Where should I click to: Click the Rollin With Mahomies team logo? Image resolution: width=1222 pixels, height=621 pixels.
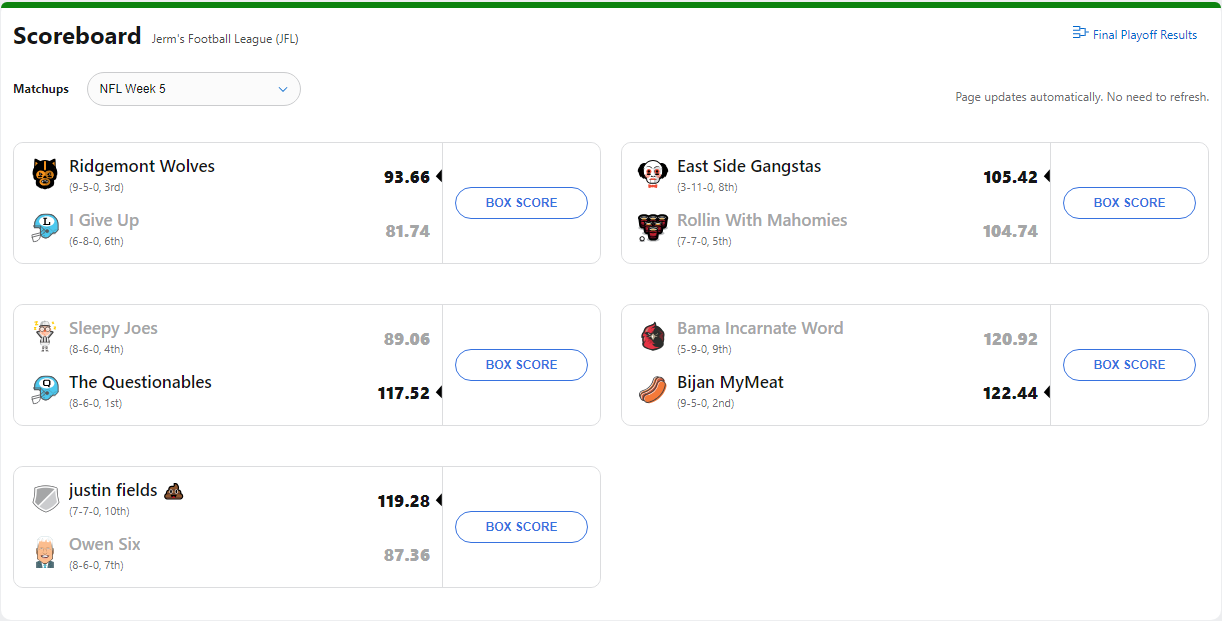(652, 228)
